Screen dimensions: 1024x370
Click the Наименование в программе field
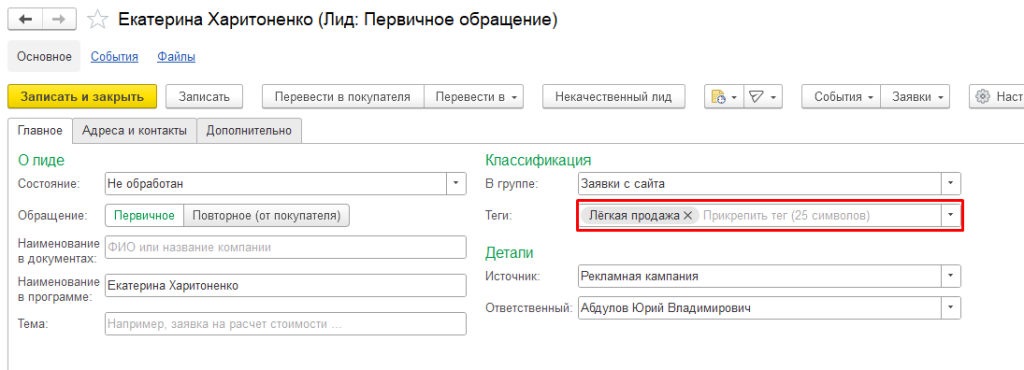[285, 285]
